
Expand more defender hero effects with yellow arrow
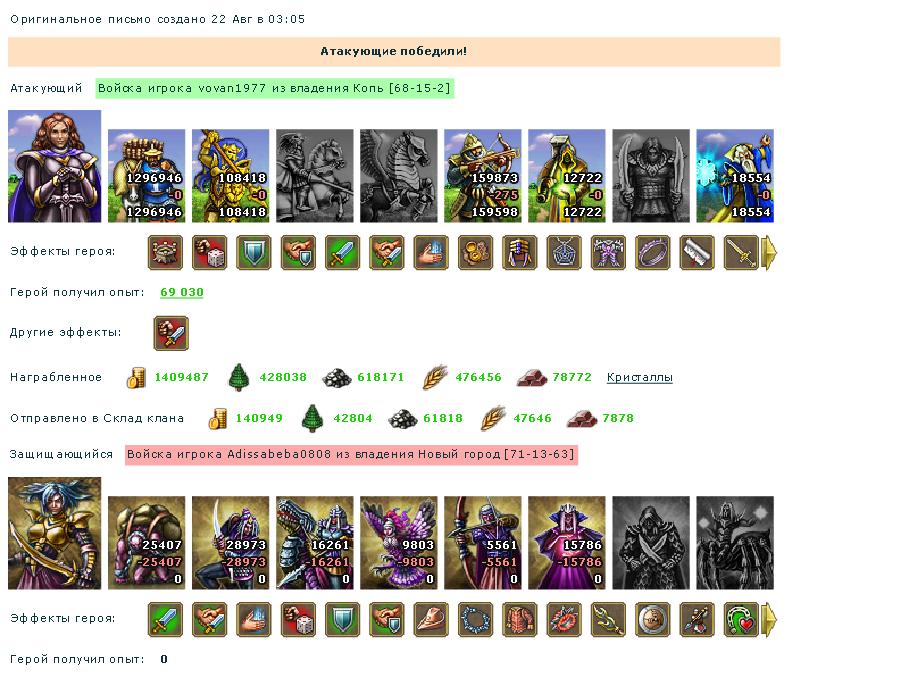[769, 619]
